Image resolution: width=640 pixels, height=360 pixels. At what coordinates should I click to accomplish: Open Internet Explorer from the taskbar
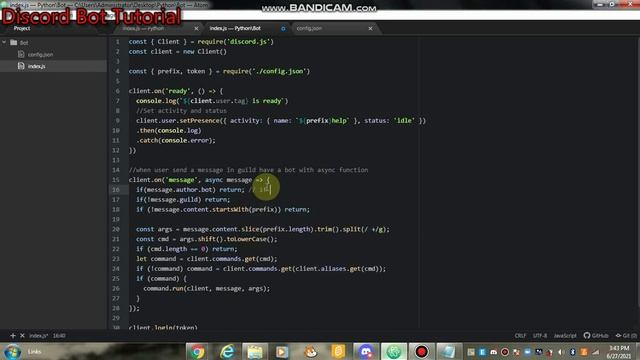227,351
